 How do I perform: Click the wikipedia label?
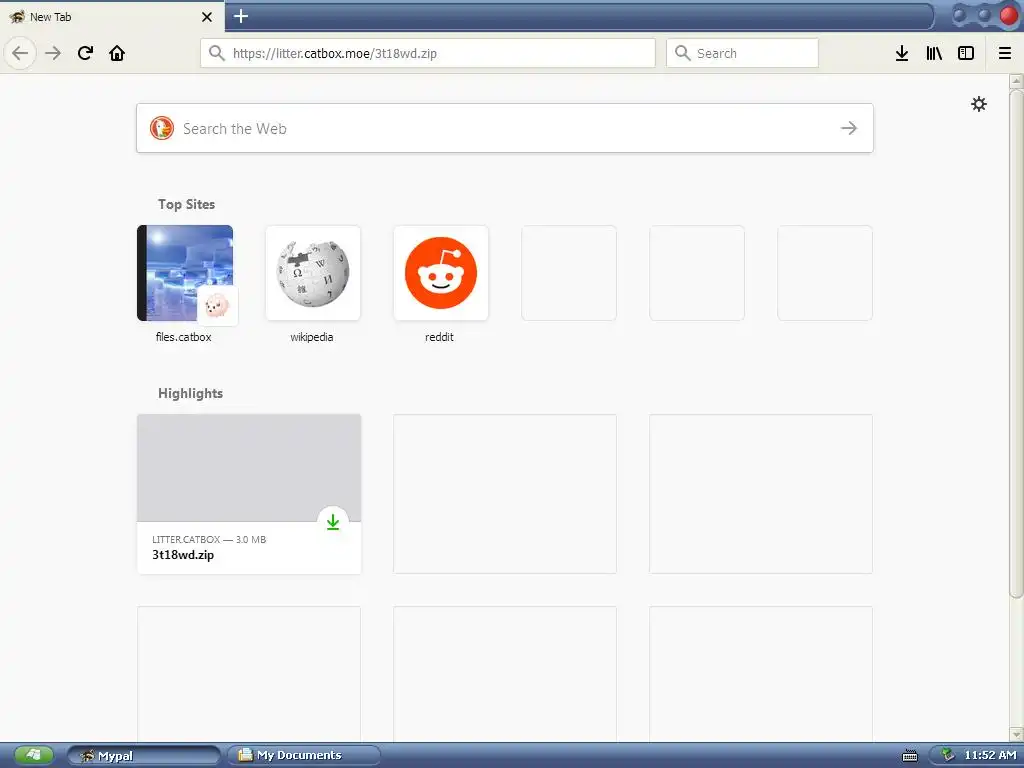[x=312, y=337]
